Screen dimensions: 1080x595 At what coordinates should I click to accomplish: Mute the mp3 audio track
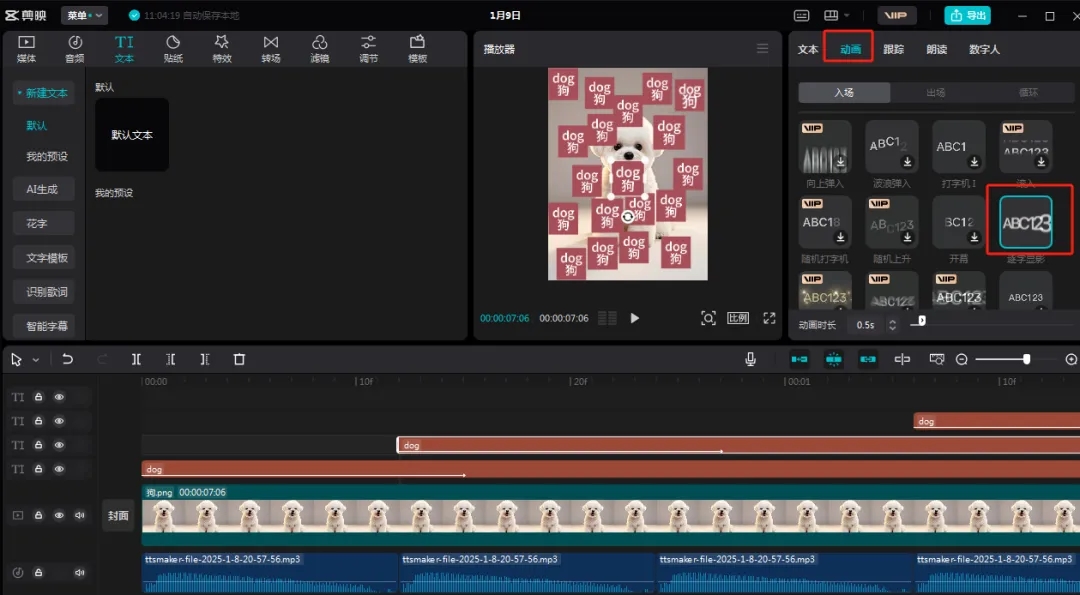pyautogui.click(x=79, y=573)
